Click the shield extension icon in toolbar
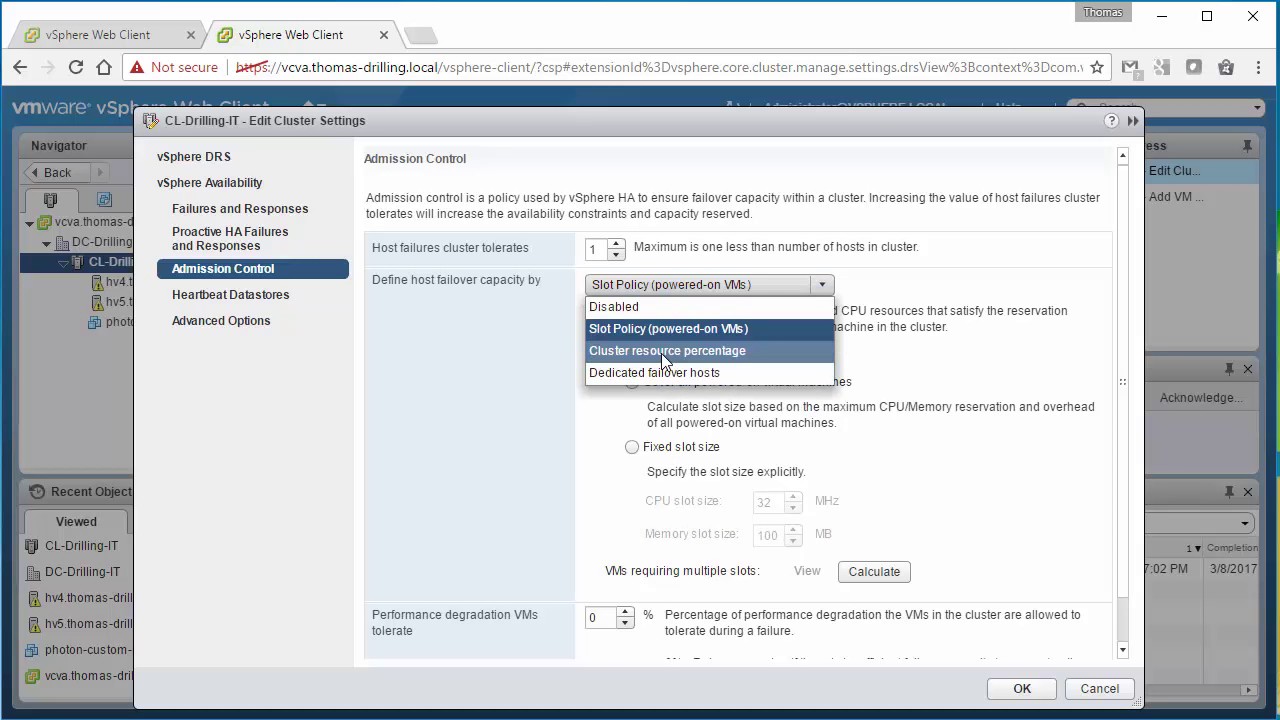The image size is (1280, 720). [1194, 67]
